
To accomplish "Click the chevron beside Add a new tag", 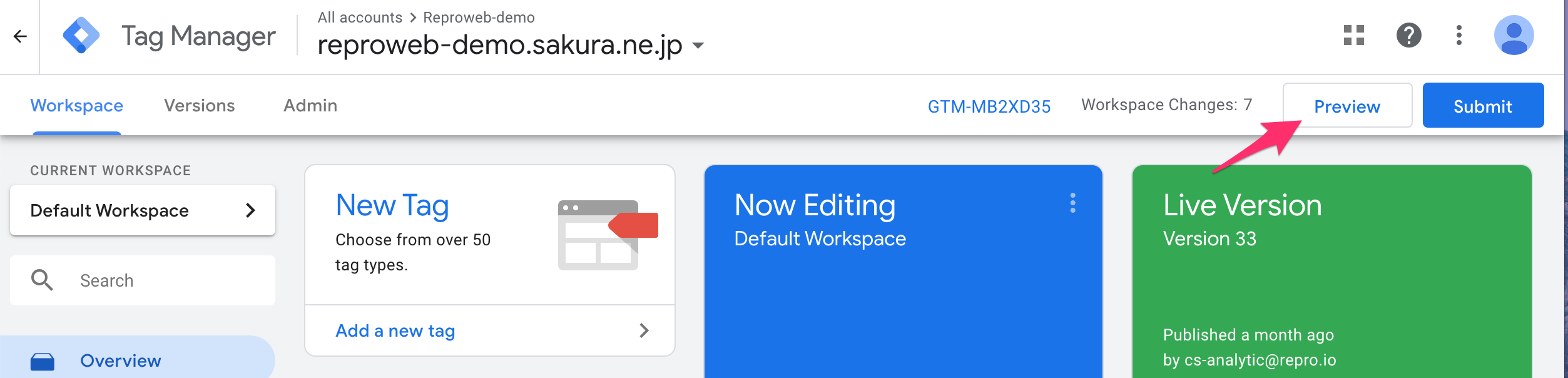I will pos(644,330).
